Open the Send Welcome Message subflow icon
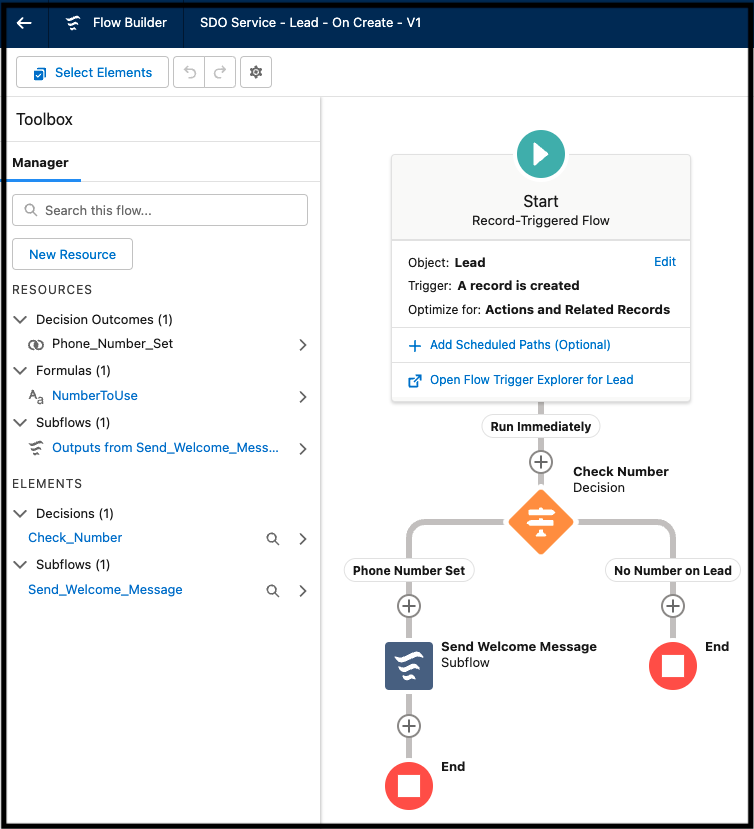 click(408, 666)
